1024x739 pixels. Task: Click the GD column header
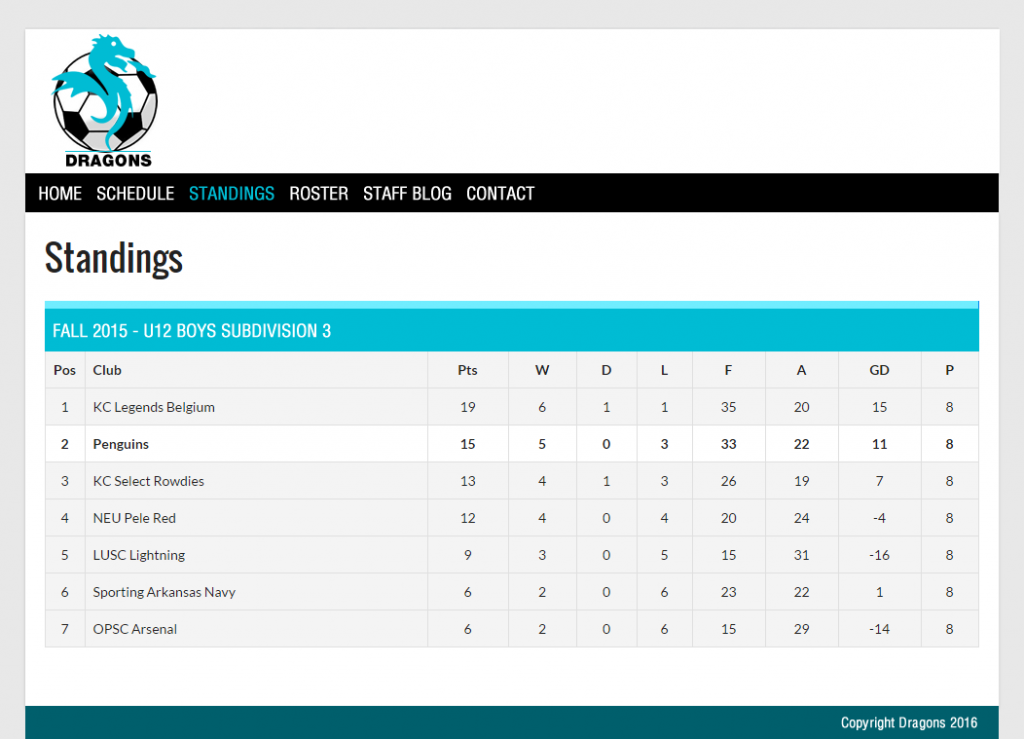coord(879,370)
